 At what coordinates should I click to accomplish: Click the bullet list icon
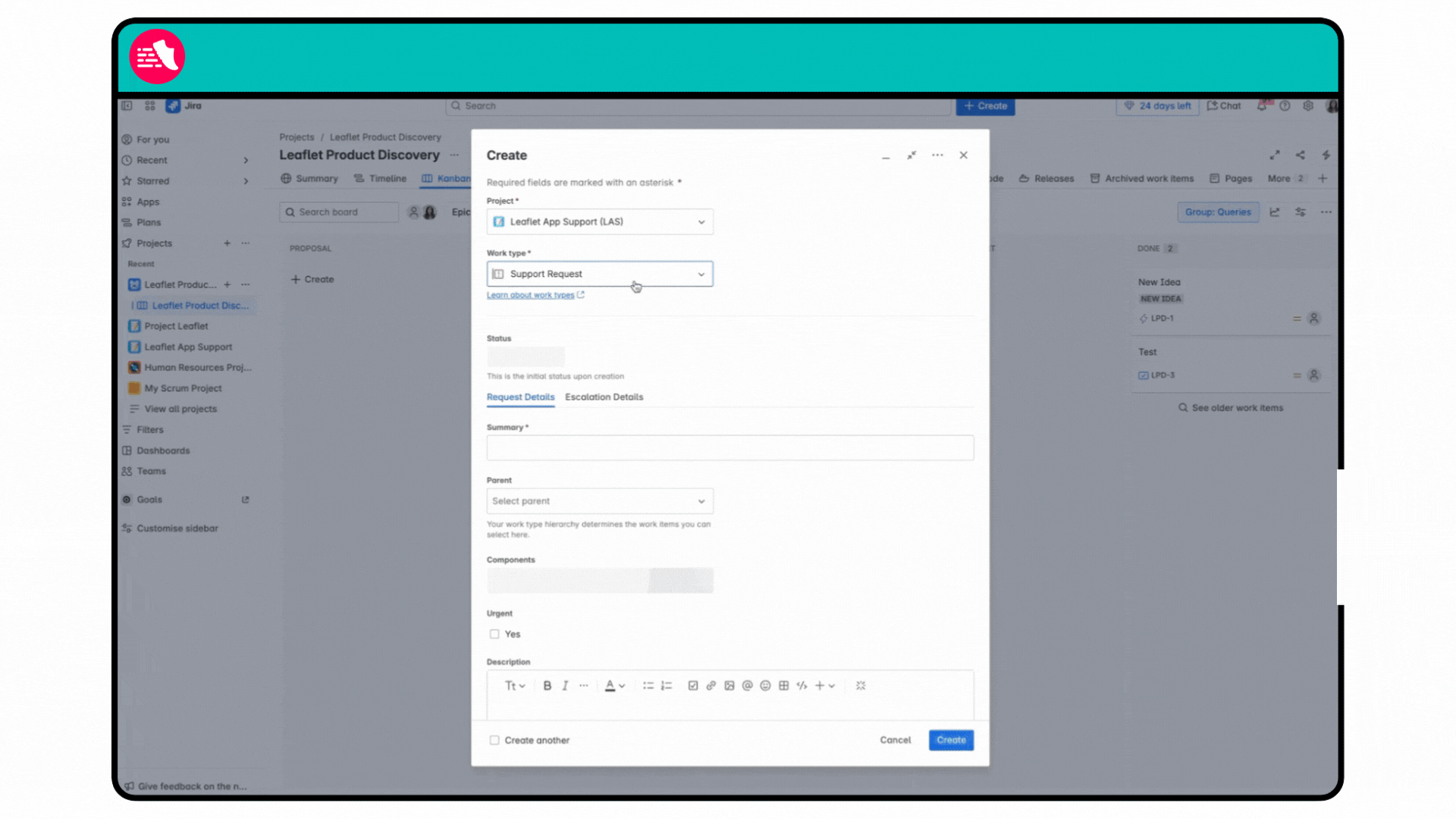tap(648, 686)
